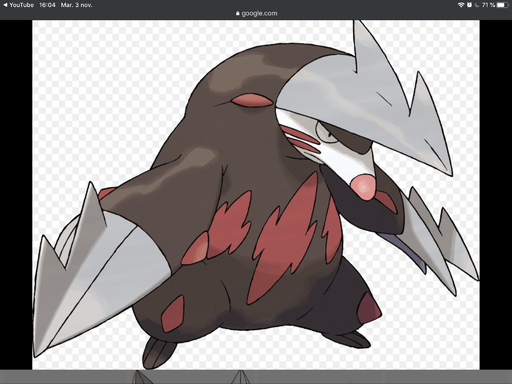Tap the lock icon beside google.com
Screen dimensions: 512x384
[238, 13]
